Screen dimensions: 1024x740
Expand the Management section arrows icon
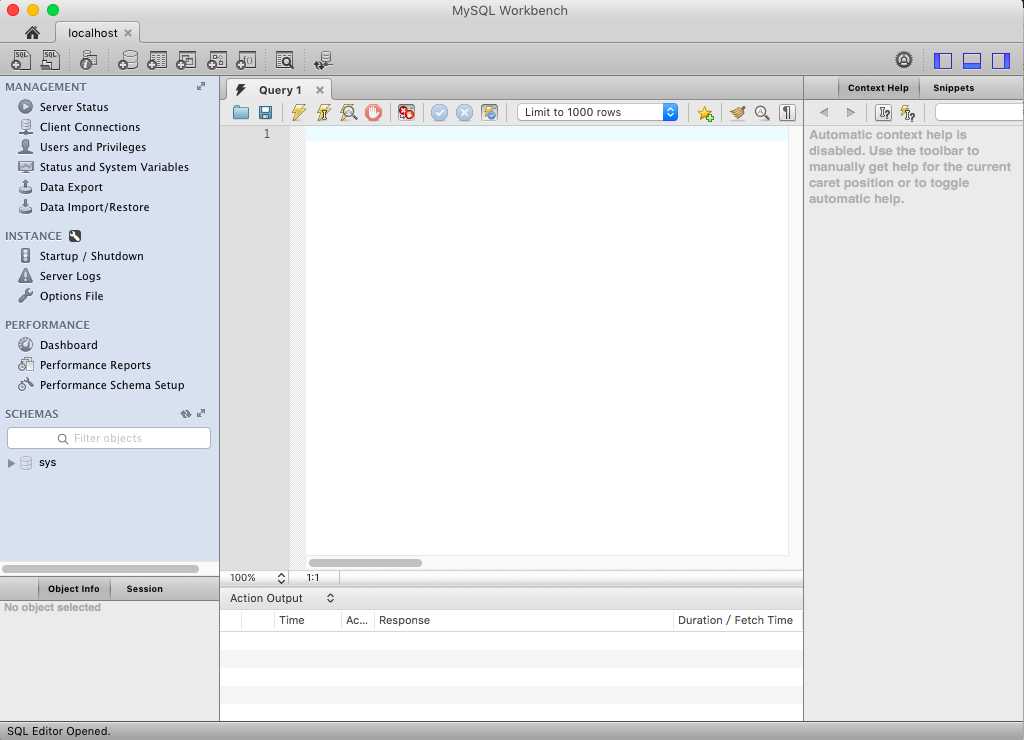(x=201, y=86)
